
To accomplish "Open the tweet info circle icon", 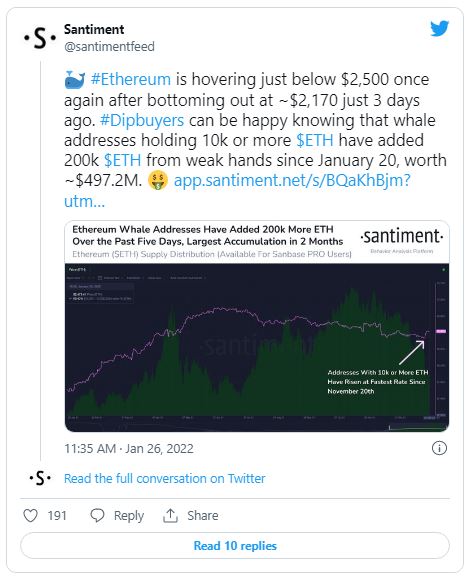I will 439,448.
